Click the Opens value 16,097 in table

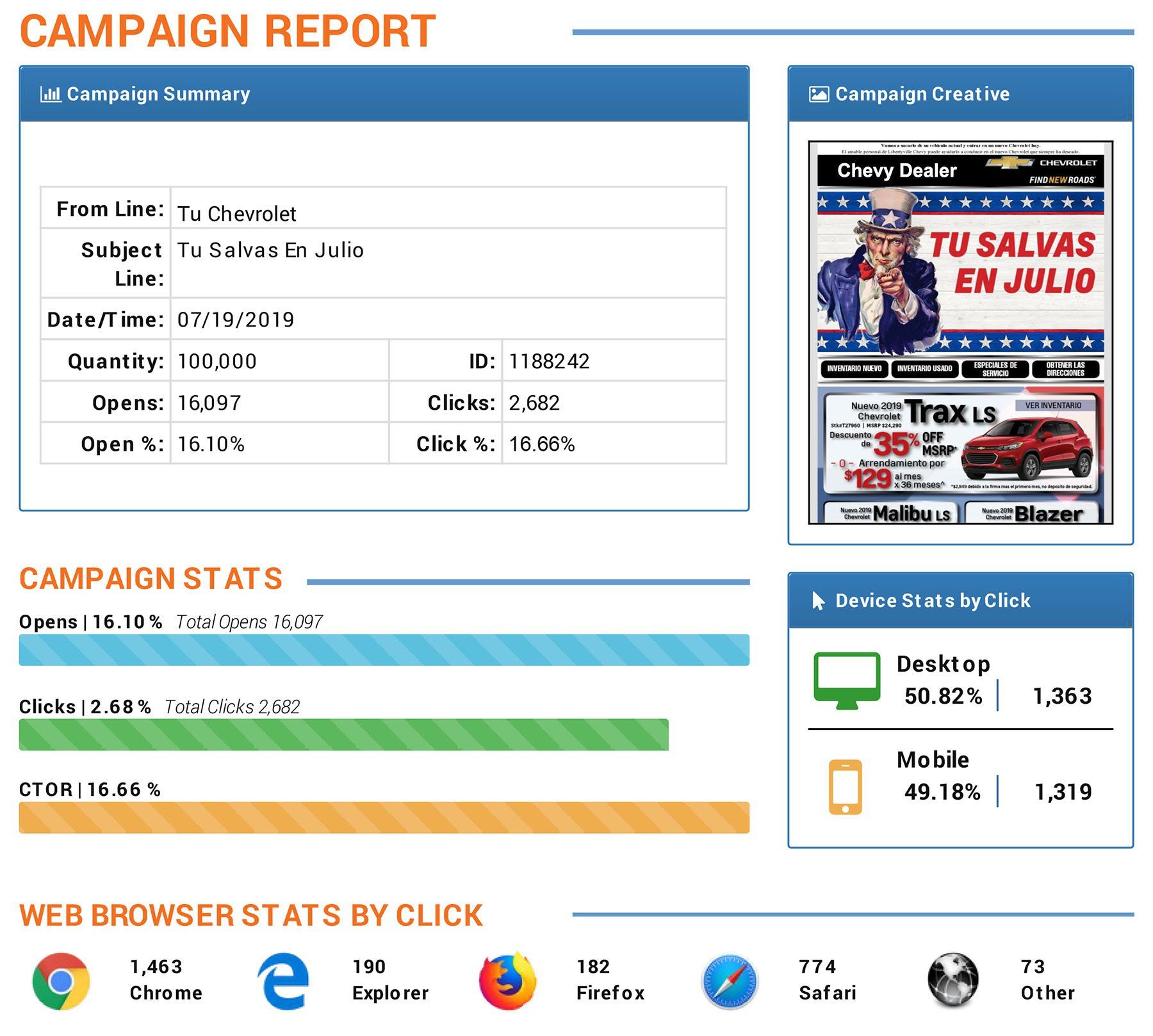(209, 403)
